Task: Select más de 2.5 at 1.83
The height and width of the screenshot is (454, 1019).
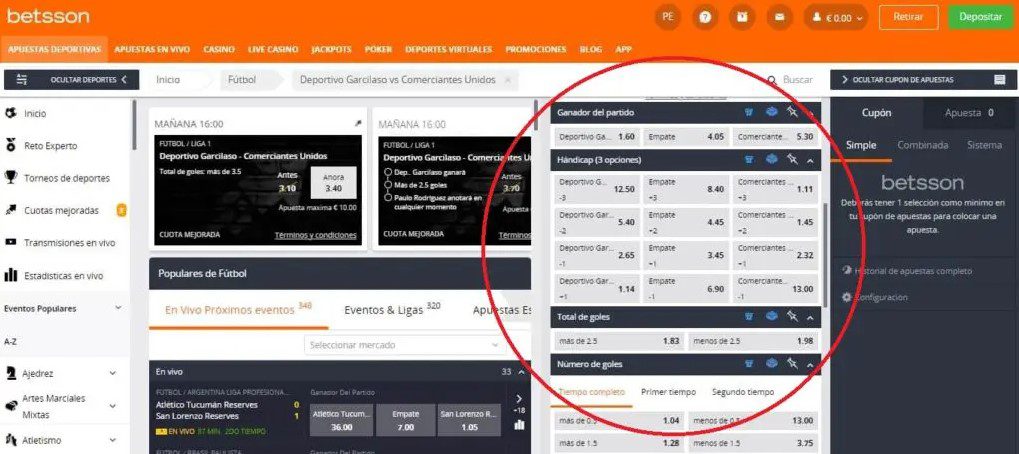Action: [x=619, y=341]
